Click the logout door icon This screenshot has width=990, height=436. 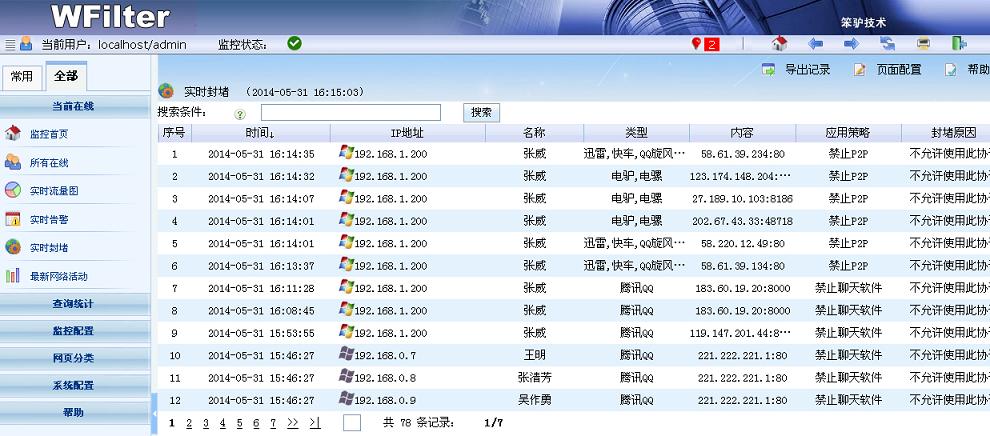coord(959,44)
